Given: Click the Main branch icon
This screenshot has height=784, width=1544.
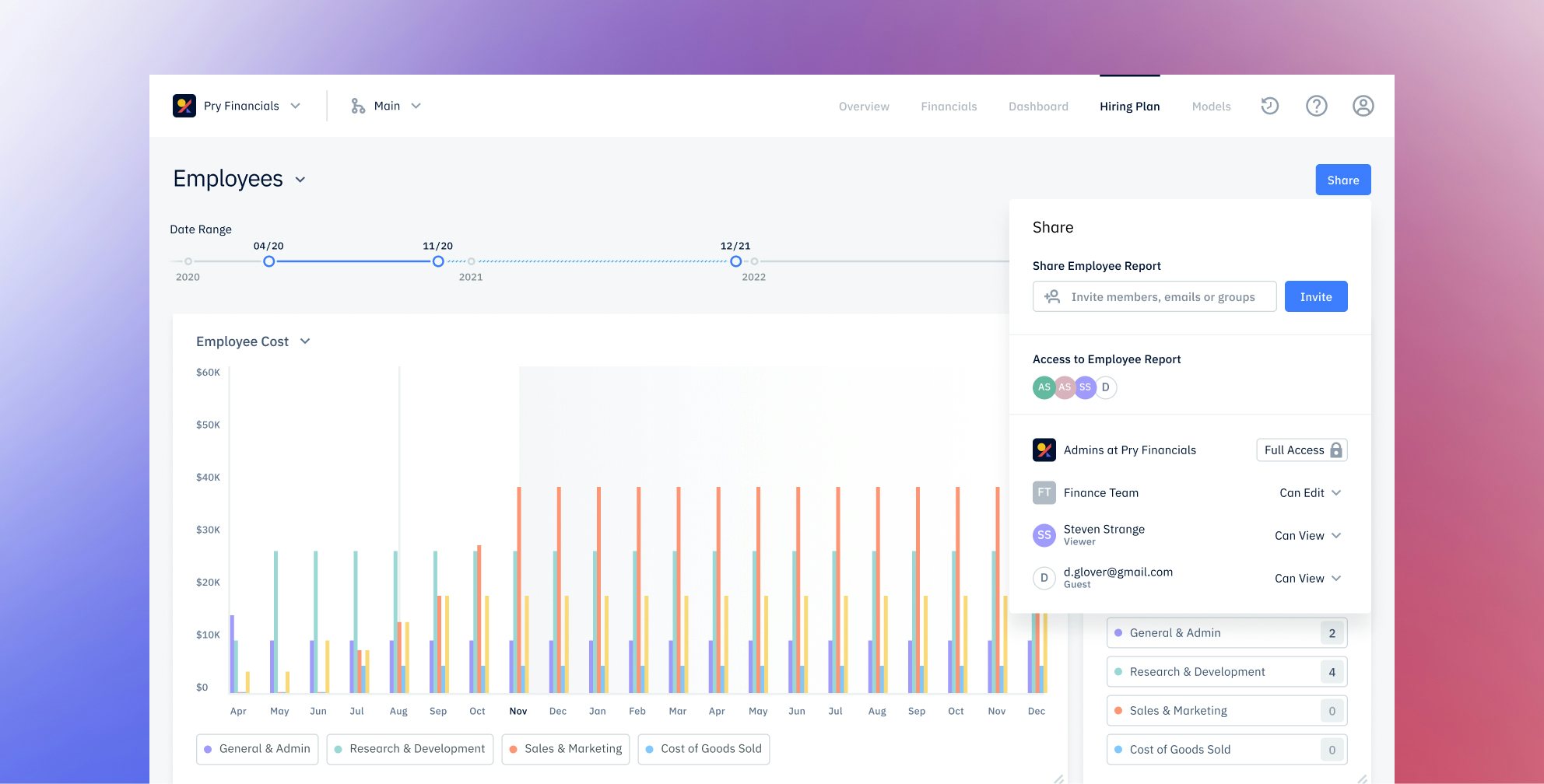Looking at the screenshot, I should coord(357,106).
